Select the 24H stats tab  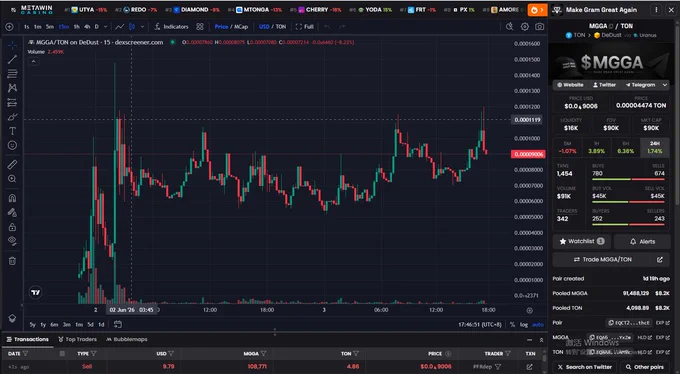pos(655,148)
